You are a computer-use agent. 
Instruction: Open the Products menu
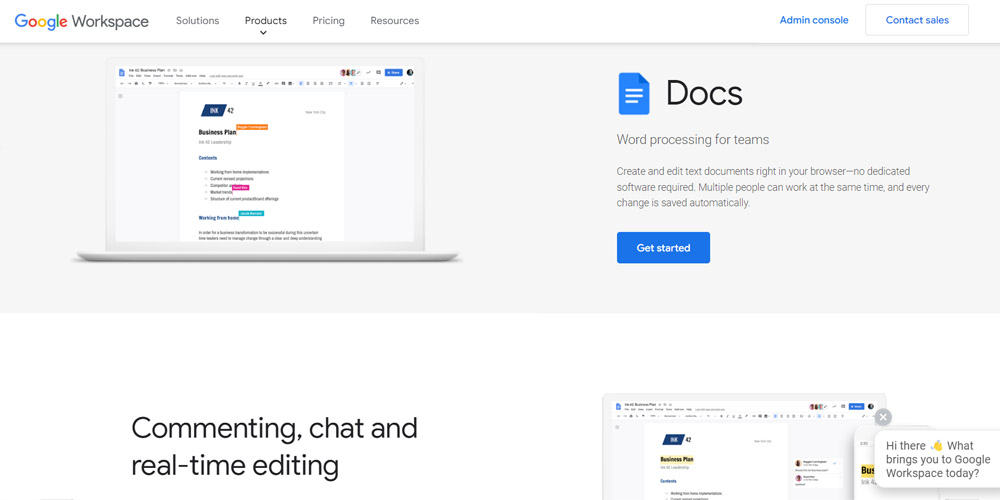click(265, 20)
